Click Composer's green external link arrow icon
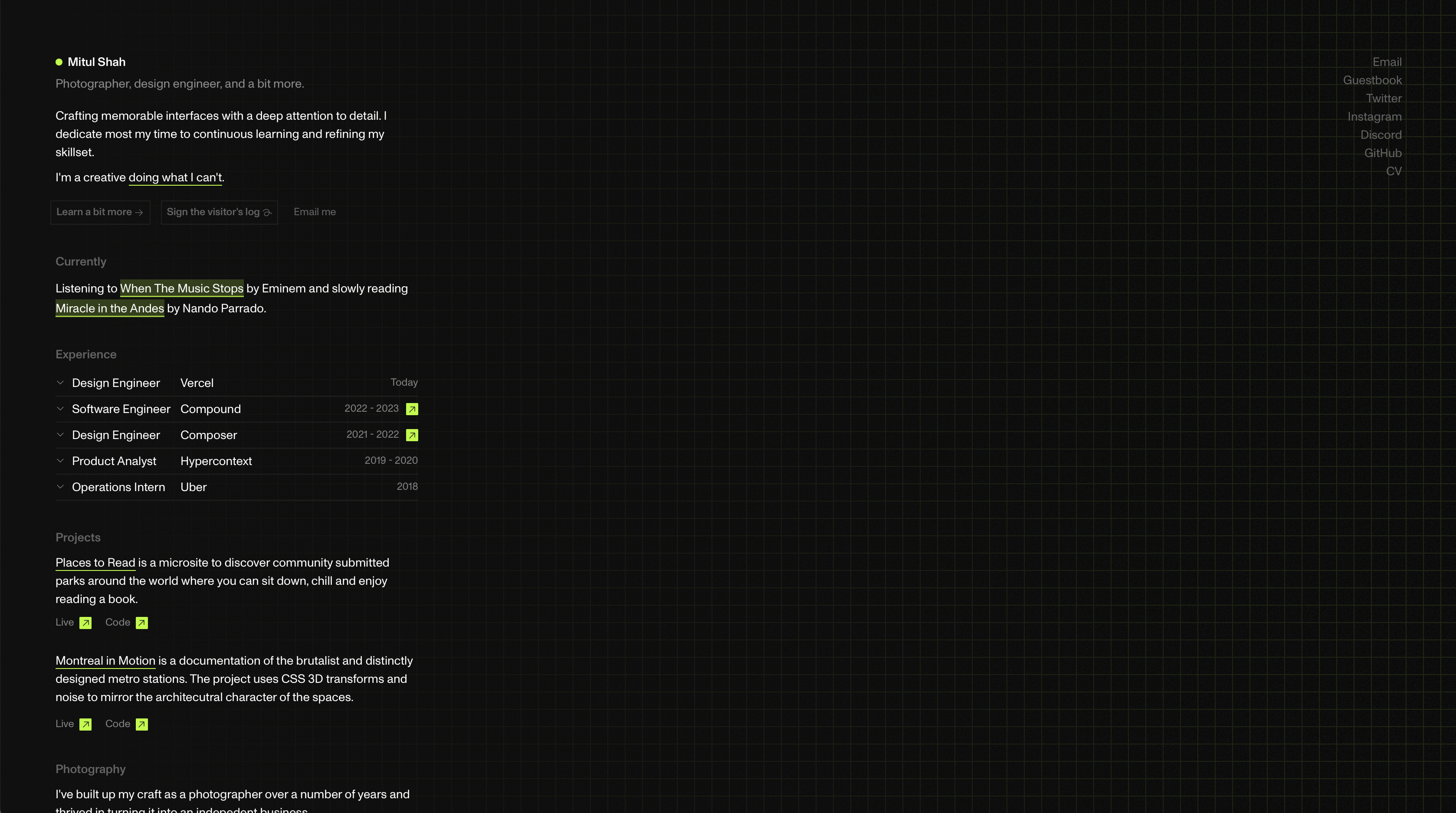1456x813 pixels. click(412, 435)
